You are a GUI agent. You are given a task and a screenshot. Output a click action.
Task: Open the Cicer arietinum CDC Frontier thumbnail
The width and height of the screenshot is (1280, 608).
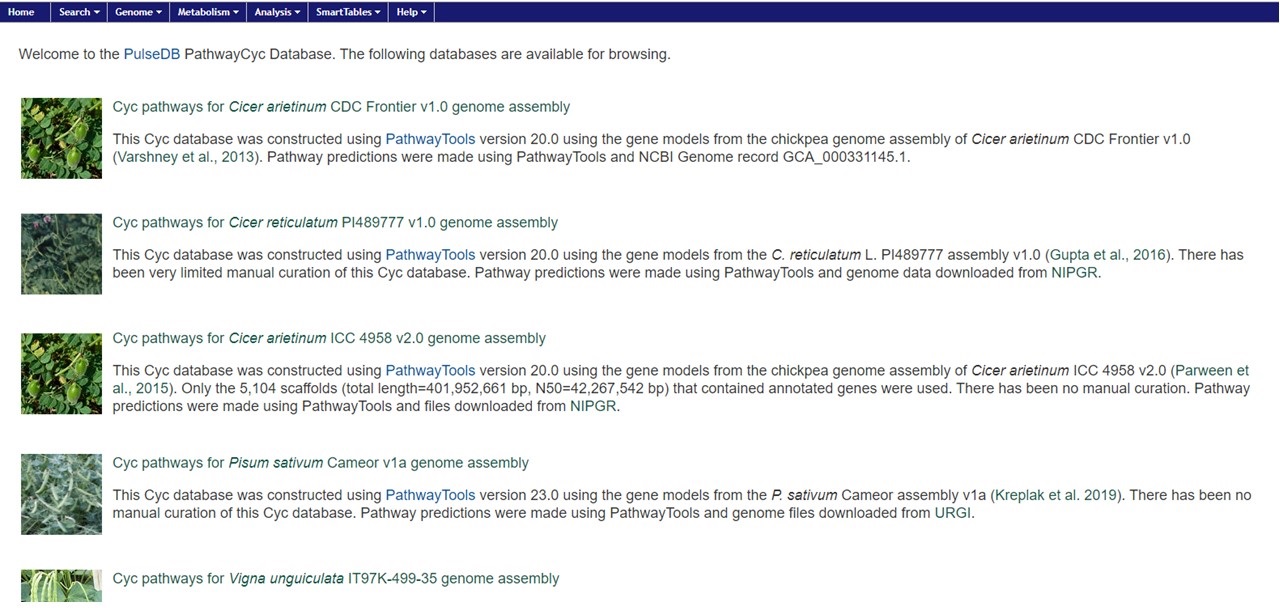[x=62, y=138]
